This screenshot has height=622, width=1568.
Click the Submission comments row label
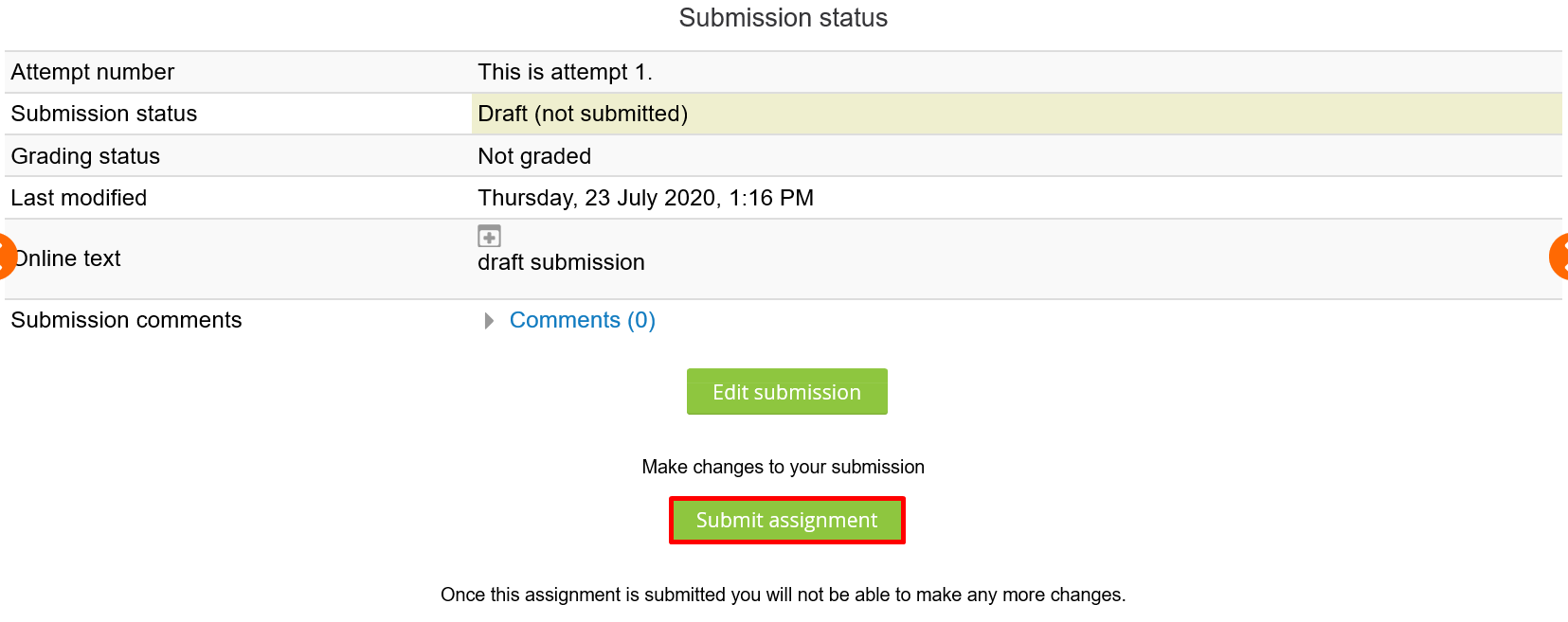pos(126,320)
